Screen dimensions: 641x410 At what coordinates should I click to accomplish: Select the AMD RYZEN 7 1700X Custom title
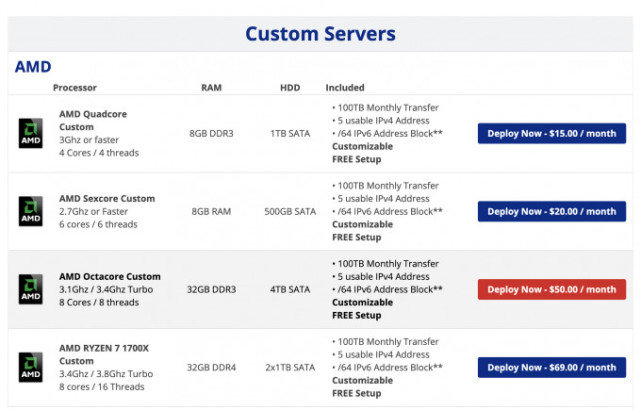click(x=104, y=355)
